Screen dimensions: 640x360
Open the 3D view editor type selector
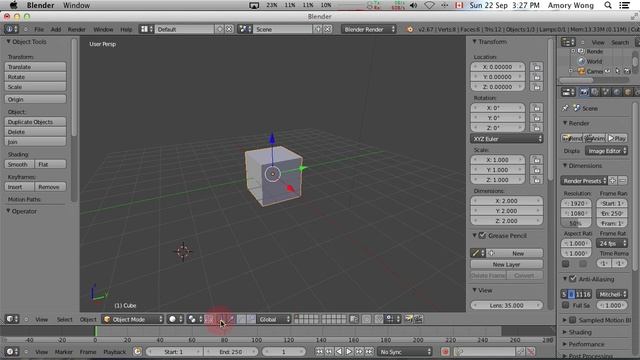tap(11, 319)
